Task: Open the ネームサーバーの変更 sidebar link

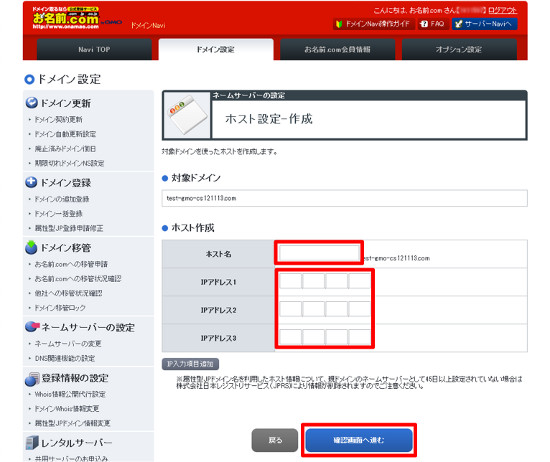Action: (68, 344)
